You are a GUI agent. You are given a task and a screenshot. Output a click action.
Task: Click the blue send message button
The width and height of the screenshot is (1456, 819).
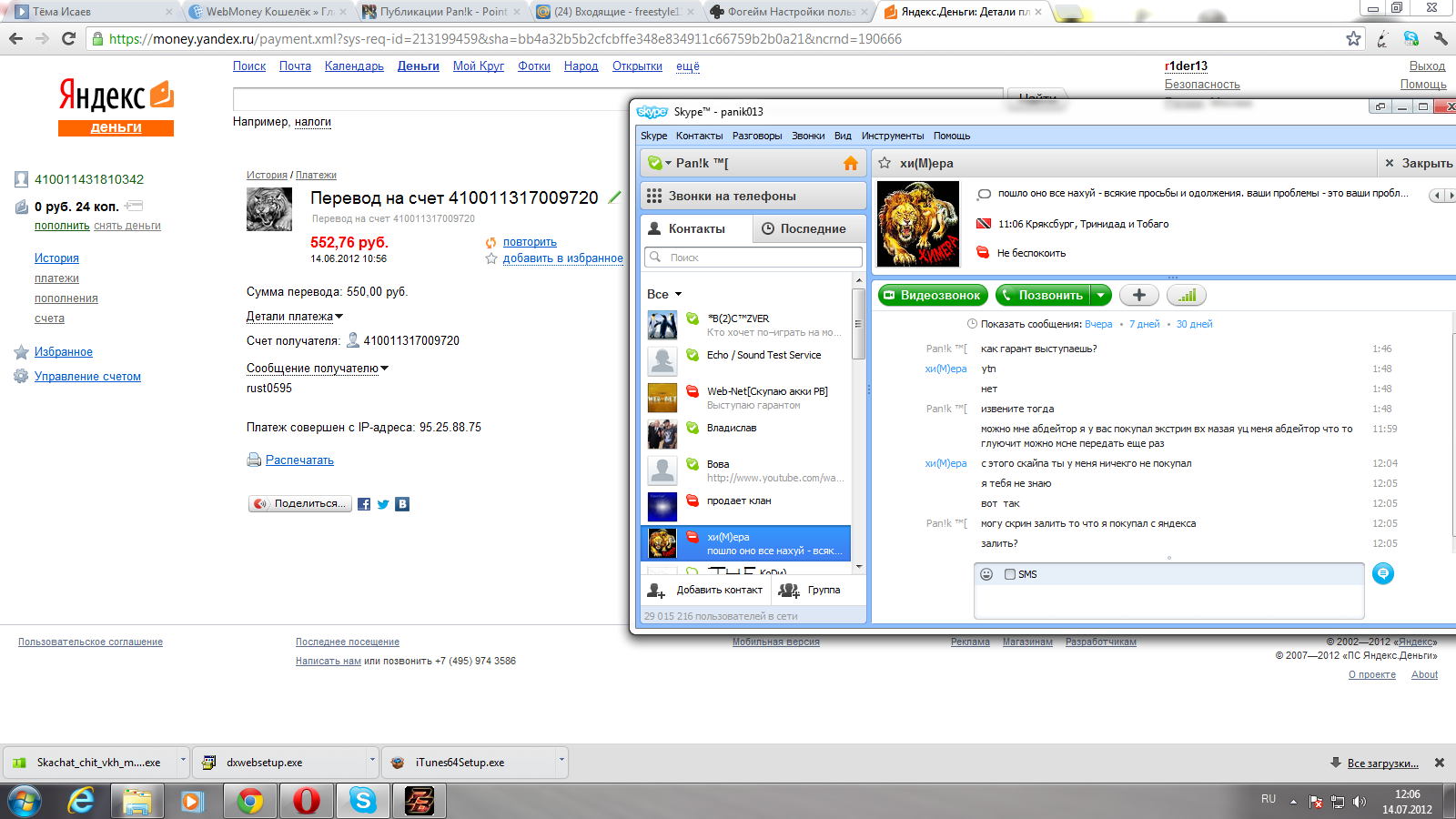click(x=1383, y=573)
